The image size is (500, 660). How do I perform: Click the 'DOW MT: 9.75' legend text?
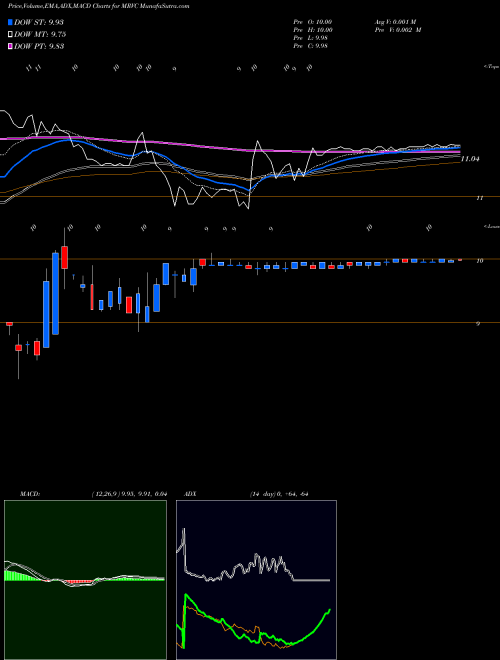[x=40, y=35]
